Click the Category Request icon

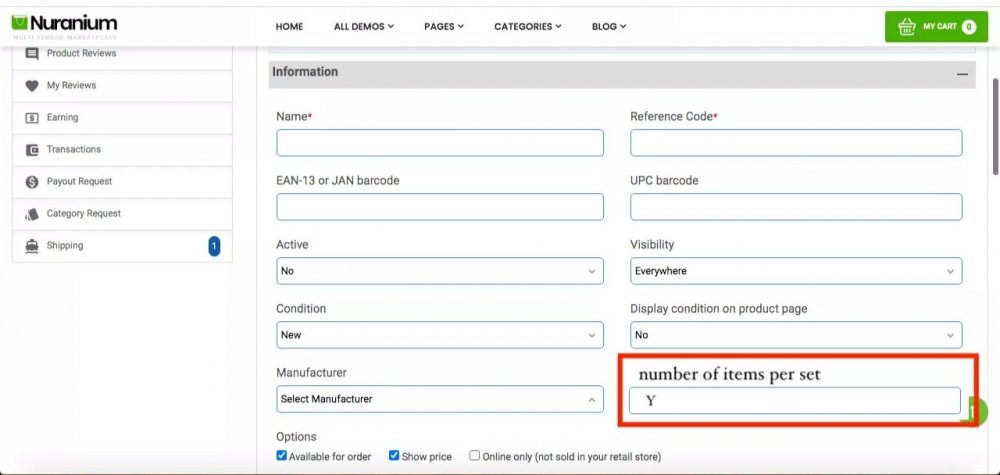click(x=32, y=214)
